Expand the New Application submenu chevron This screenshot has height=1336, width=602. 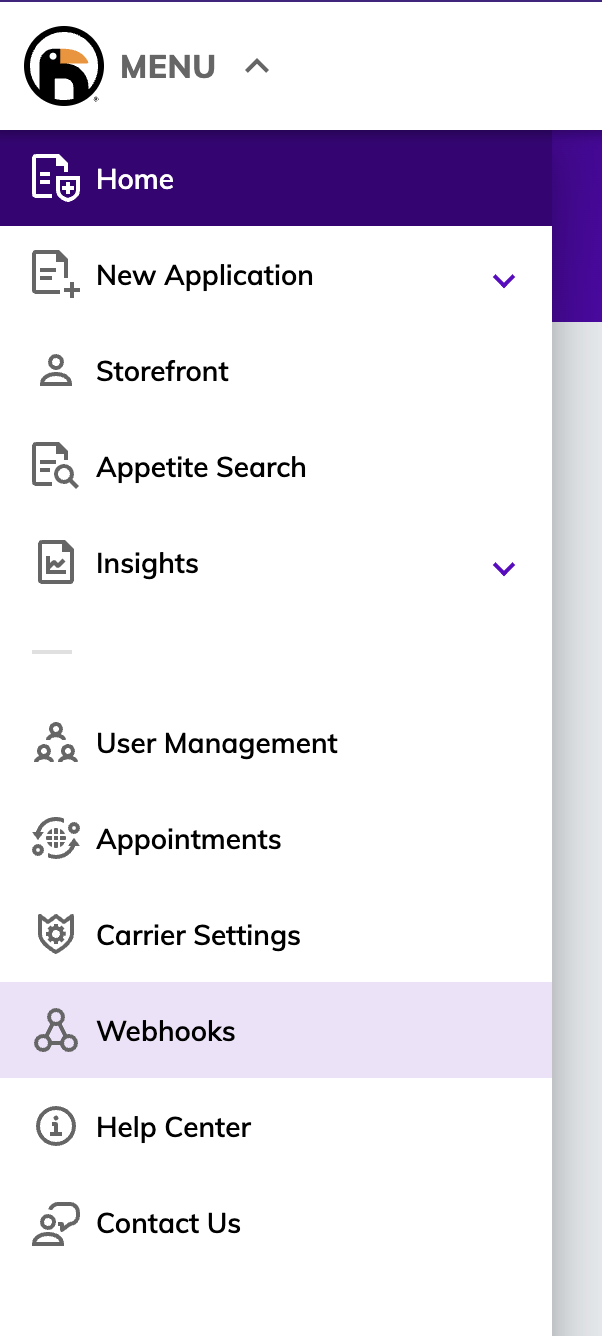click(504, 280)
